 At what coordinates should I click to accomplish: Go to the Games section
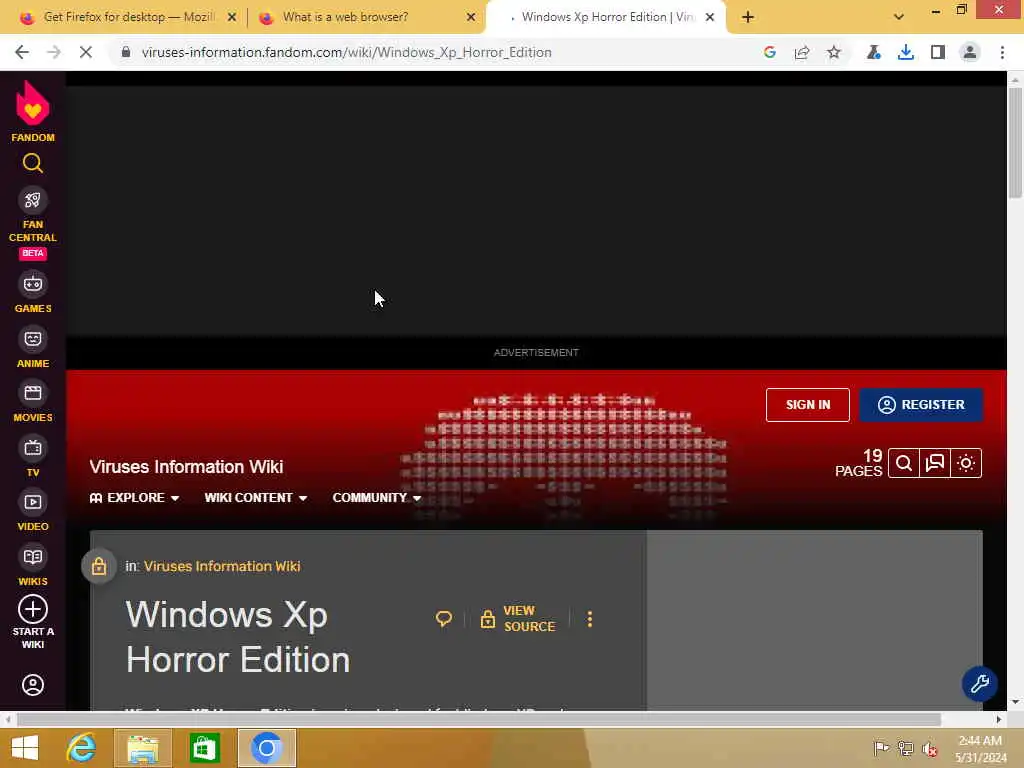33,293
